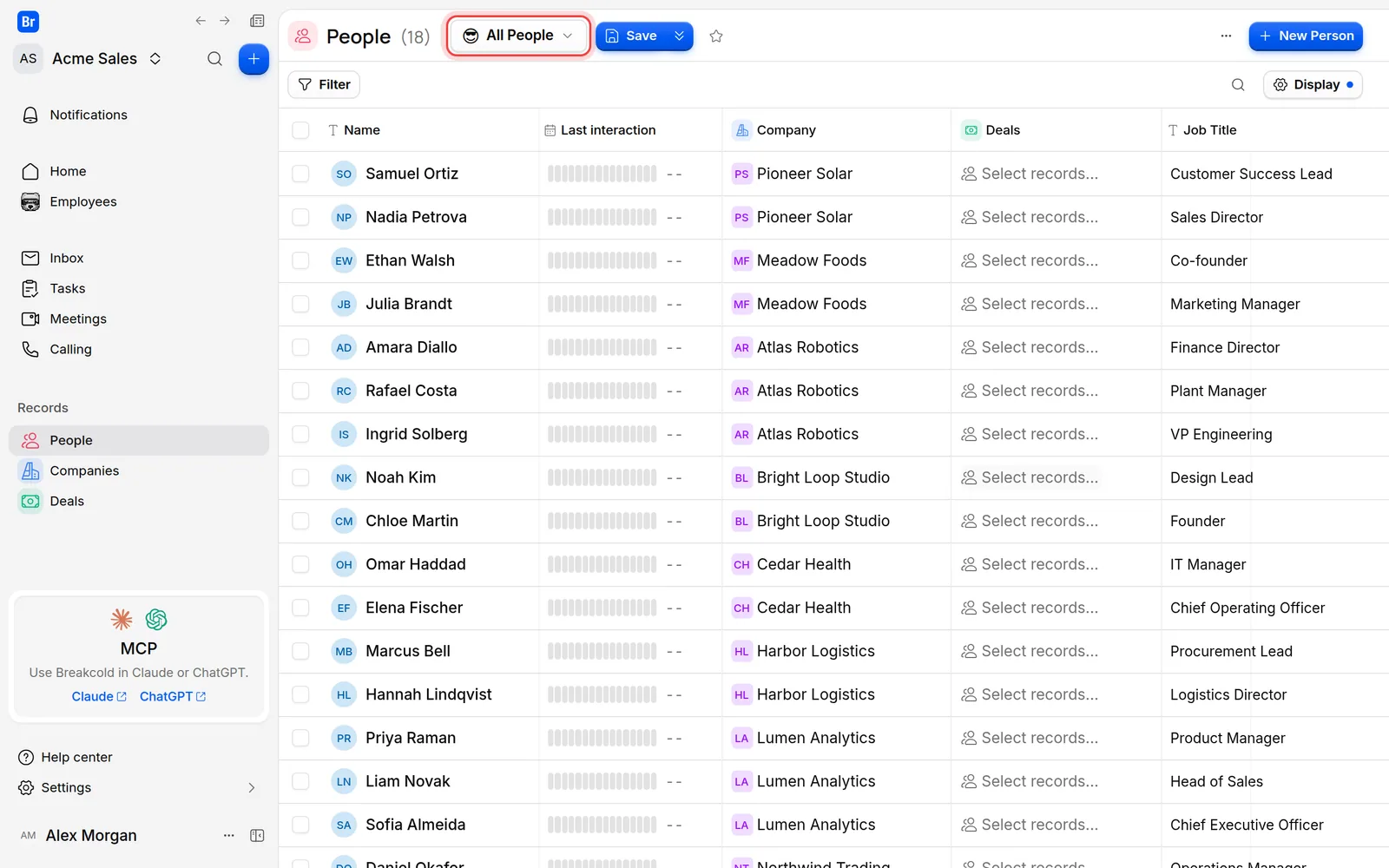Click the New Person button
Viewport: 1389px width, 868px height.
1306,36
